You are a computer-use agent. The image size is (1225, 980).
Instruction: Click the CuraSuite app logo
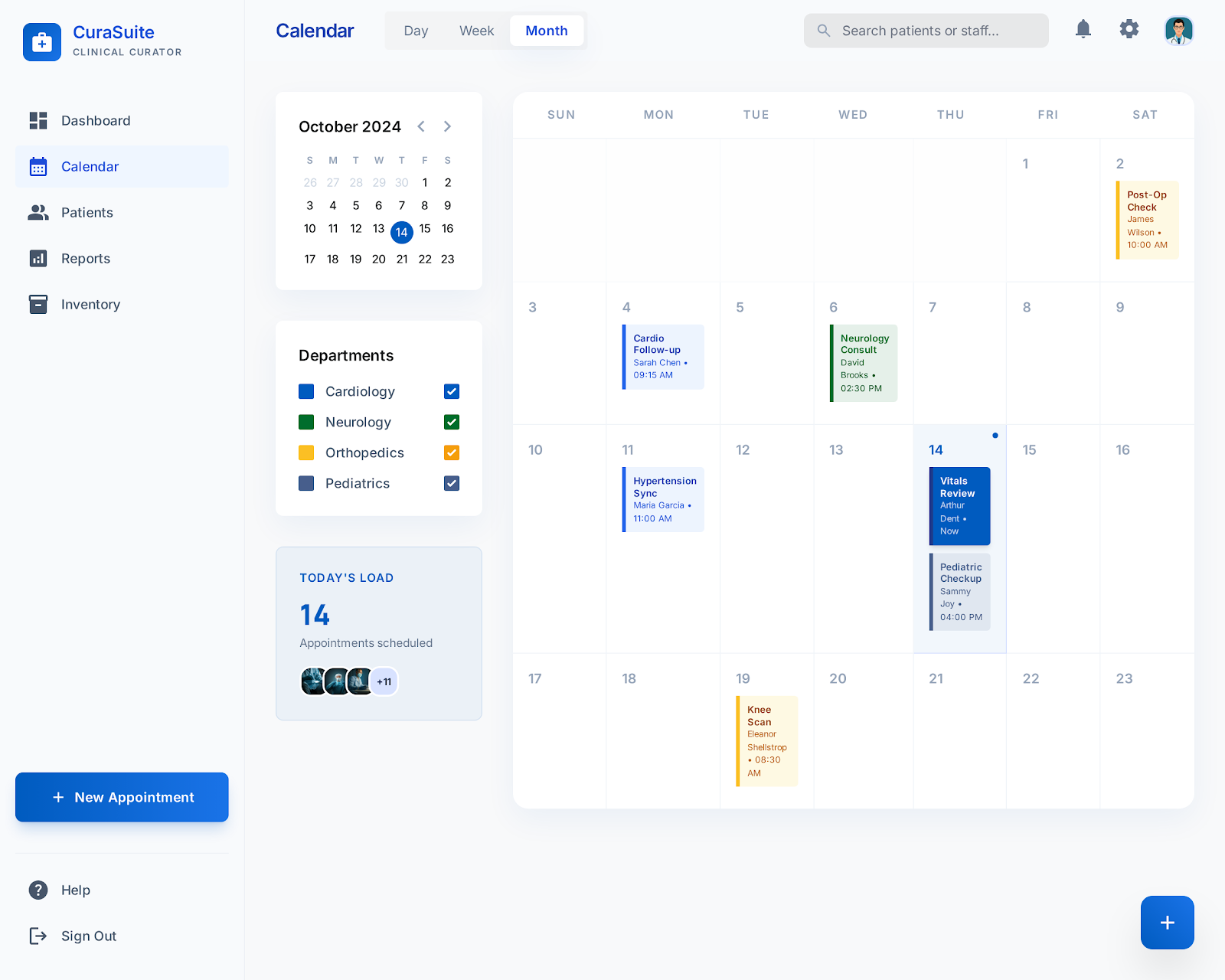[42, 42]
